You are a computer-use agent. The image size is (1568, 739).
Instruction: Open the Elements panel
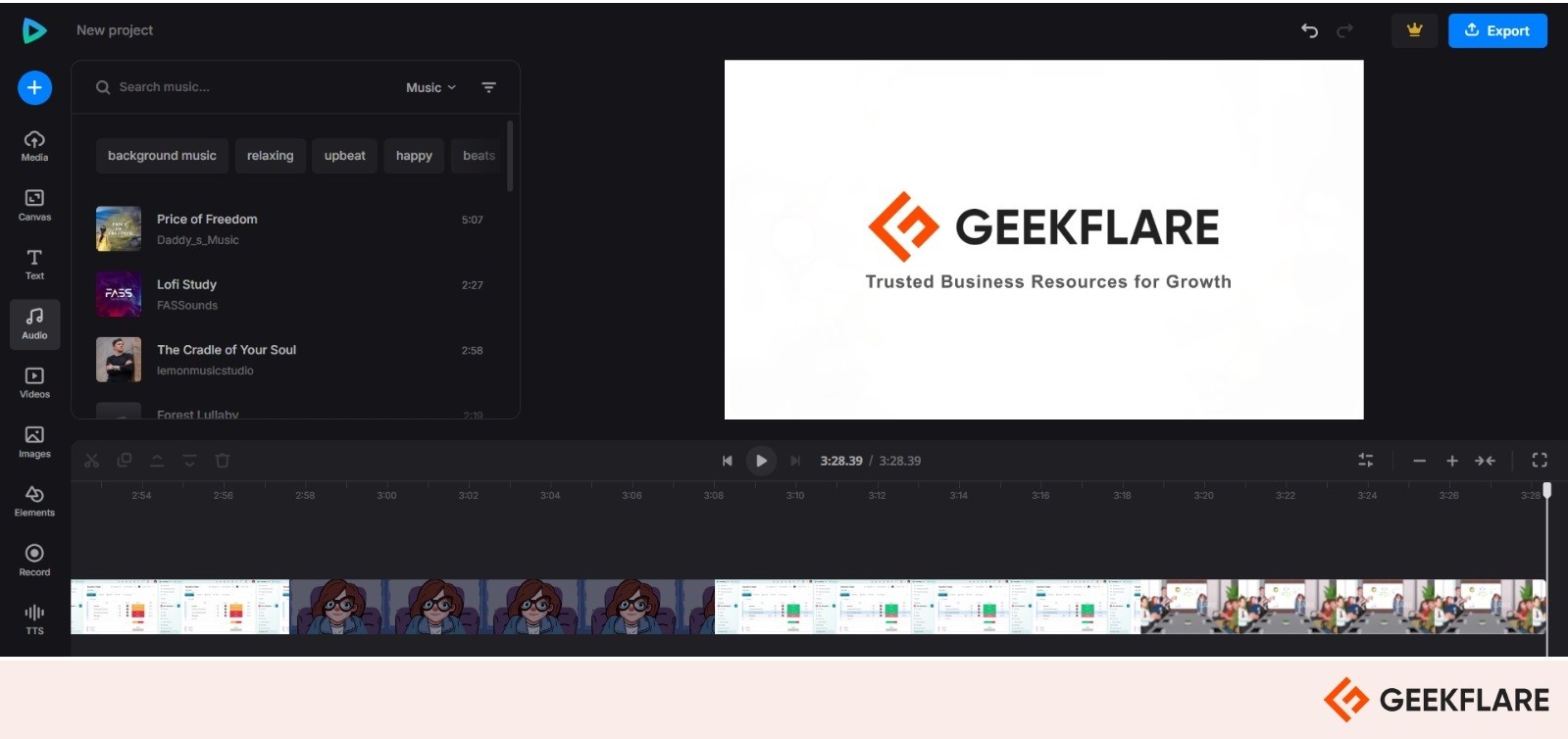click(x=34, y=502)
